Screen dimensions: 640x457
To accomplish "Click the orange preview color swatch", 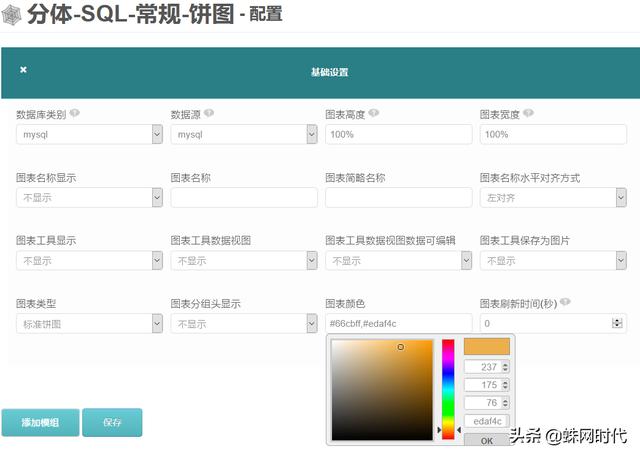I will pos(487,346).
